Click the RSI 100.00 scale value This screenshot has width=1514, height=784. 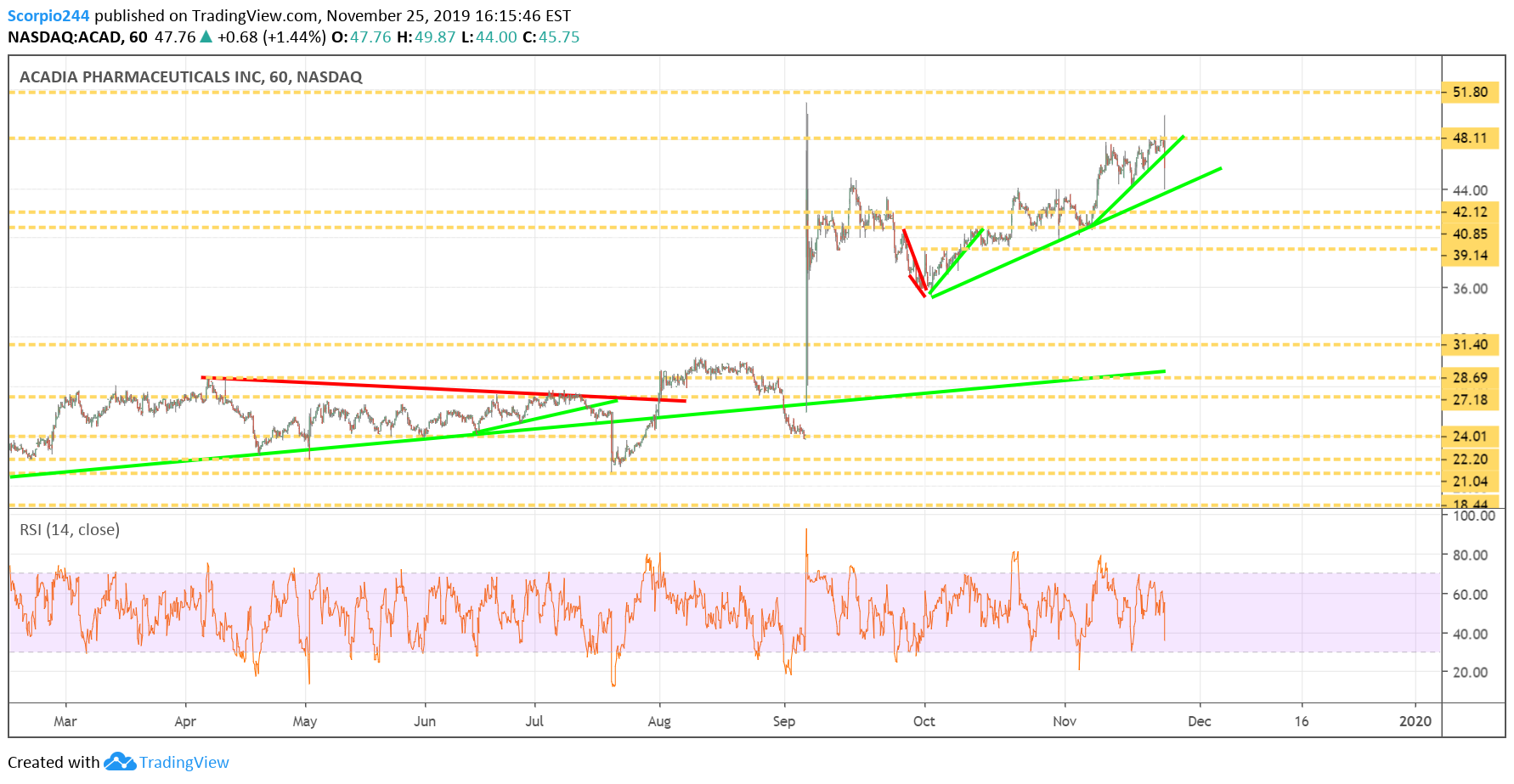tap(1473, 515)
